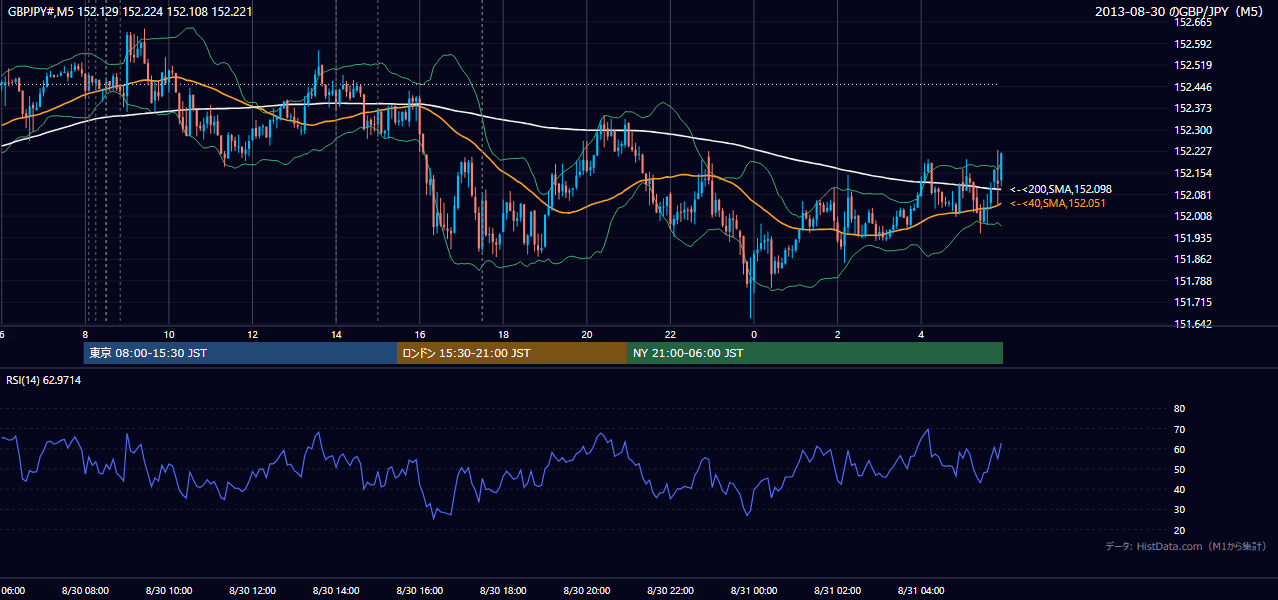The width and height of the screenshot is (1278, 600).
Task: Click the hour 12 label under the price chart
Action: (x=252, y=334)
